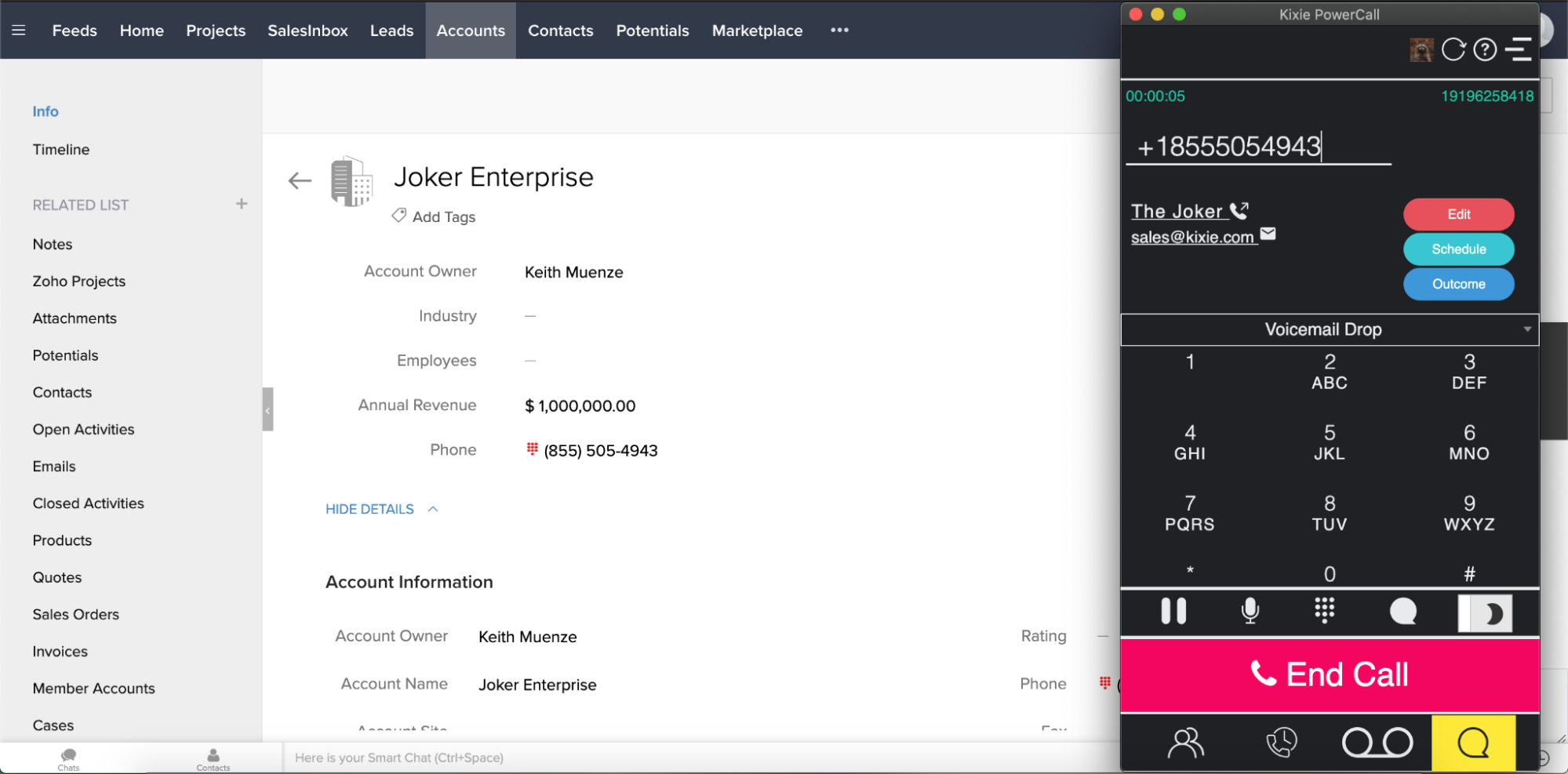Screen dimensions: 1568x774
Task: Open The Joker contact link
Action: pos(1177,211)
